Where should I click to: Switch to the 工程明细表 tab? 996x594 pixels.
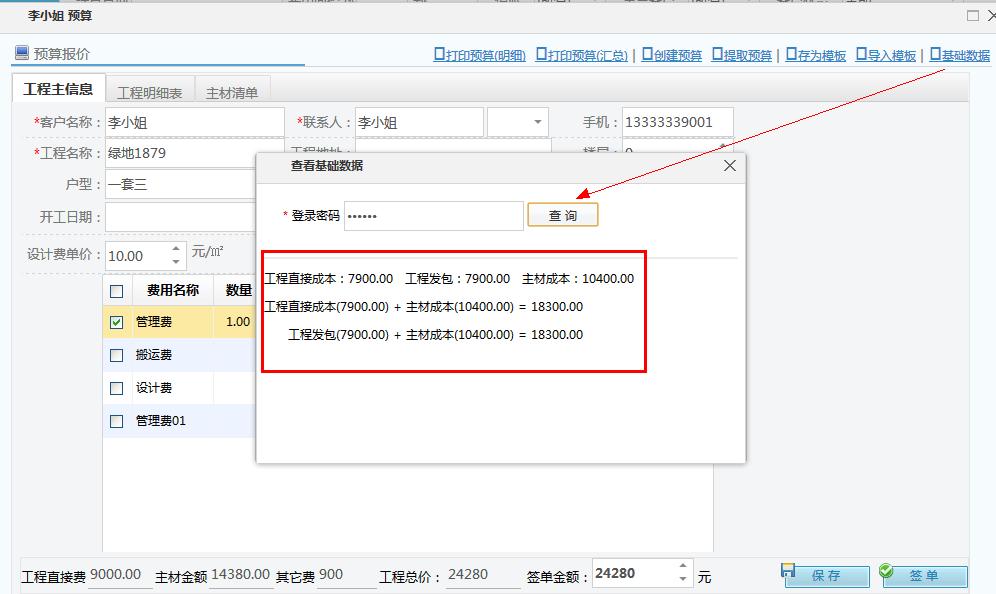pyautogui.click(x=149, y=93)
